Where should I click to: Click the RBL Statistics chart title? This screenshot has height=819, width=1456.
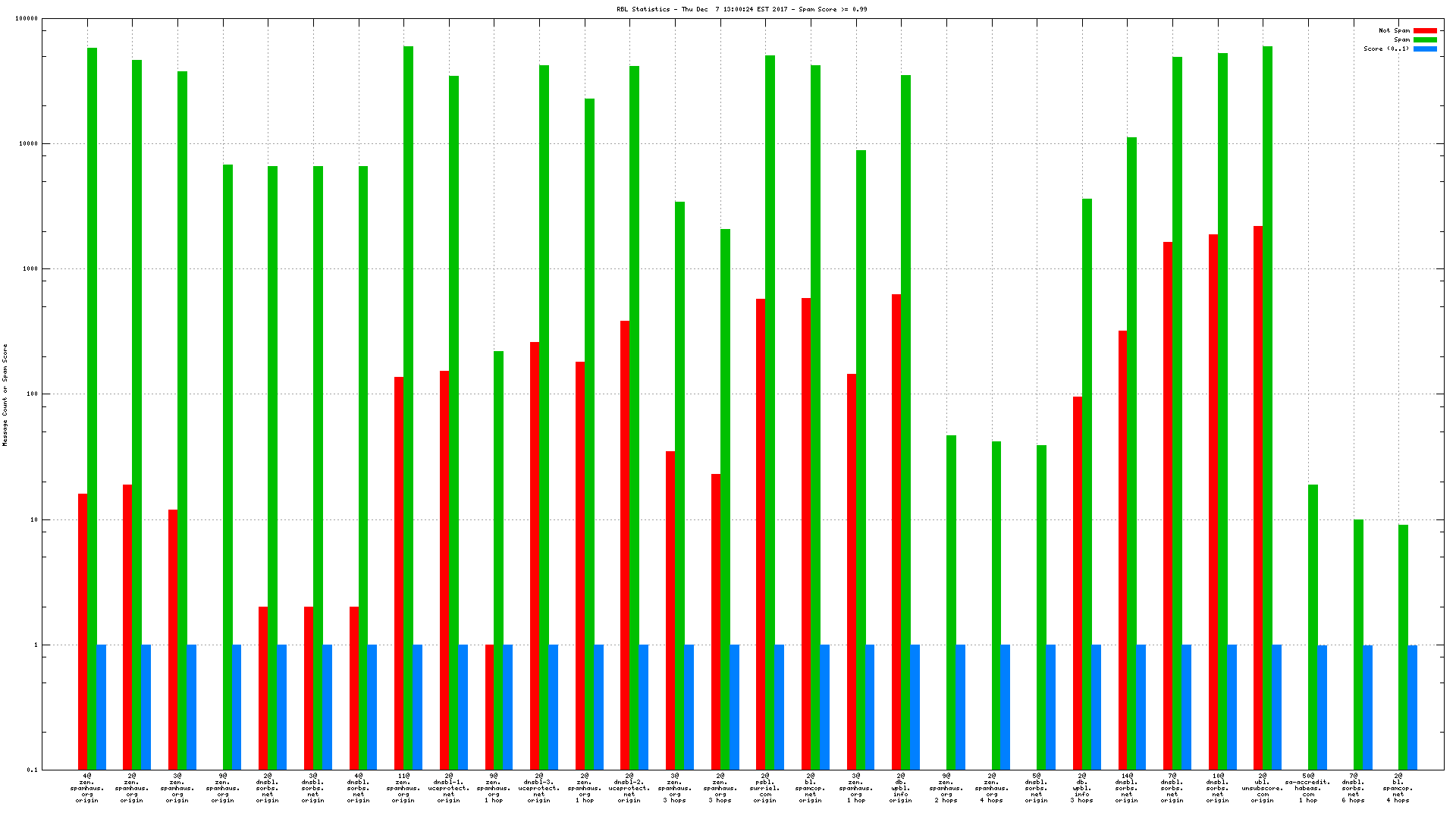741,9
